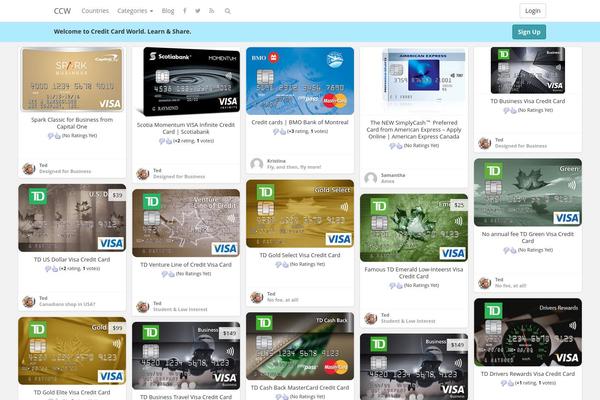The width and height of the screenshot is (600, 400).
Task: Open the RSS feed icon in navbar
Action: click(211, 11)
